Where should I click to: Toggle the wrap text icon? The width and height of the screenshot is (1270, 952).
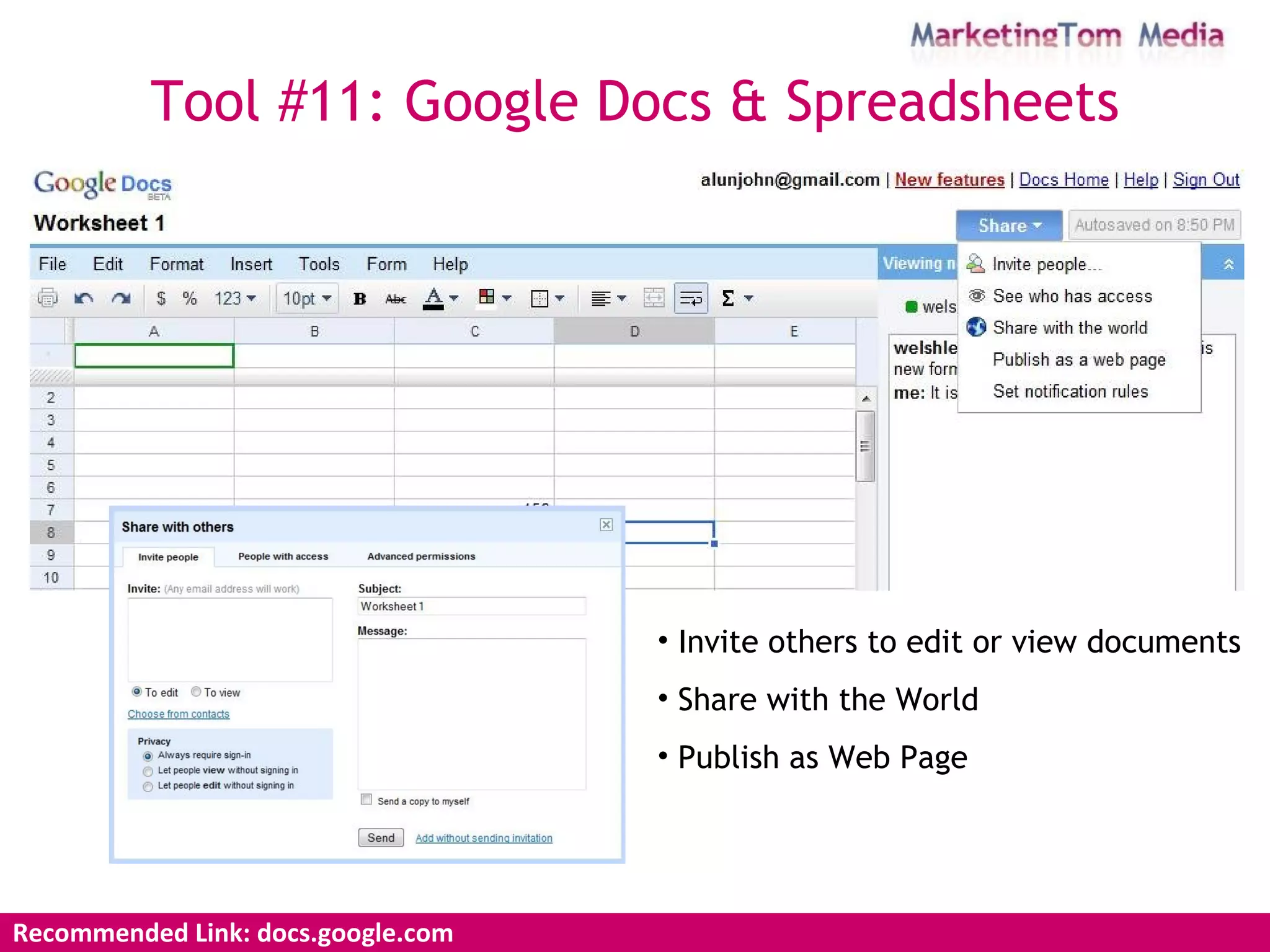tap(691, 299)
